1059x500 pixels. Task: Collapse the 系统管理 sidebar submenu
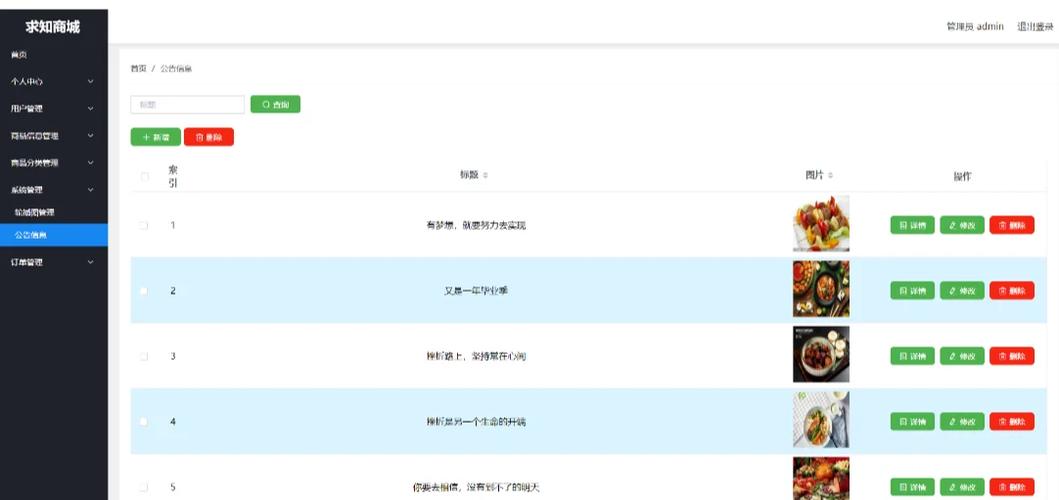(x=53, y=190)
